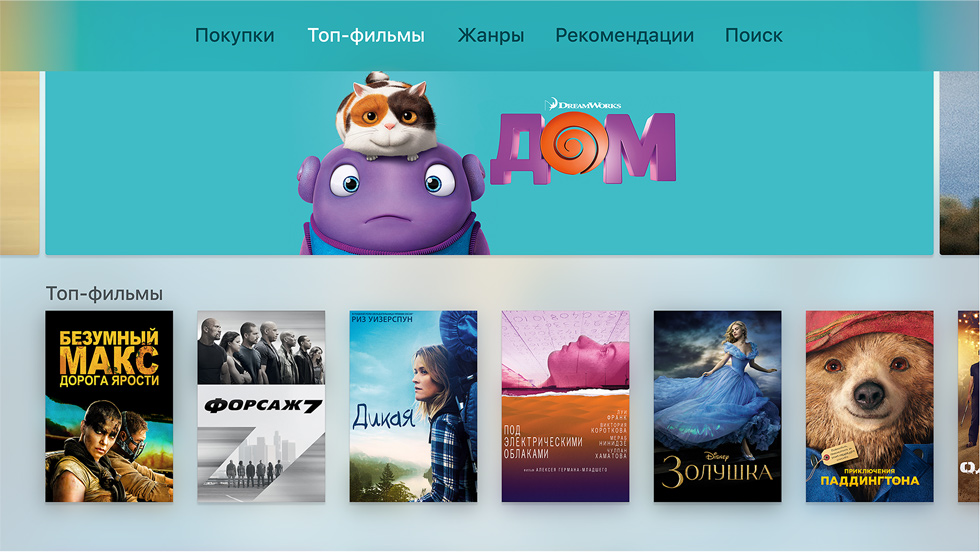Click the cat on the alien's head
Screen dimensions: 980x552
point(384,117)
